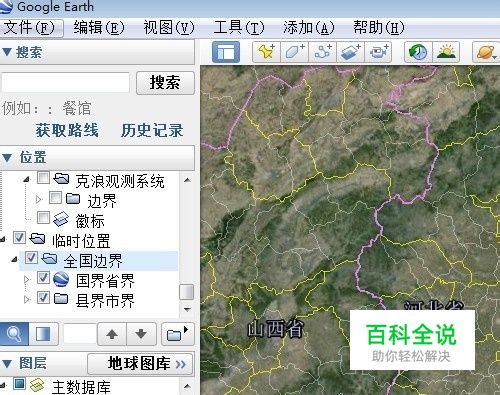Click the 搜索 button
This screenshot has height=395, width=500.
[x=165, y=83]
